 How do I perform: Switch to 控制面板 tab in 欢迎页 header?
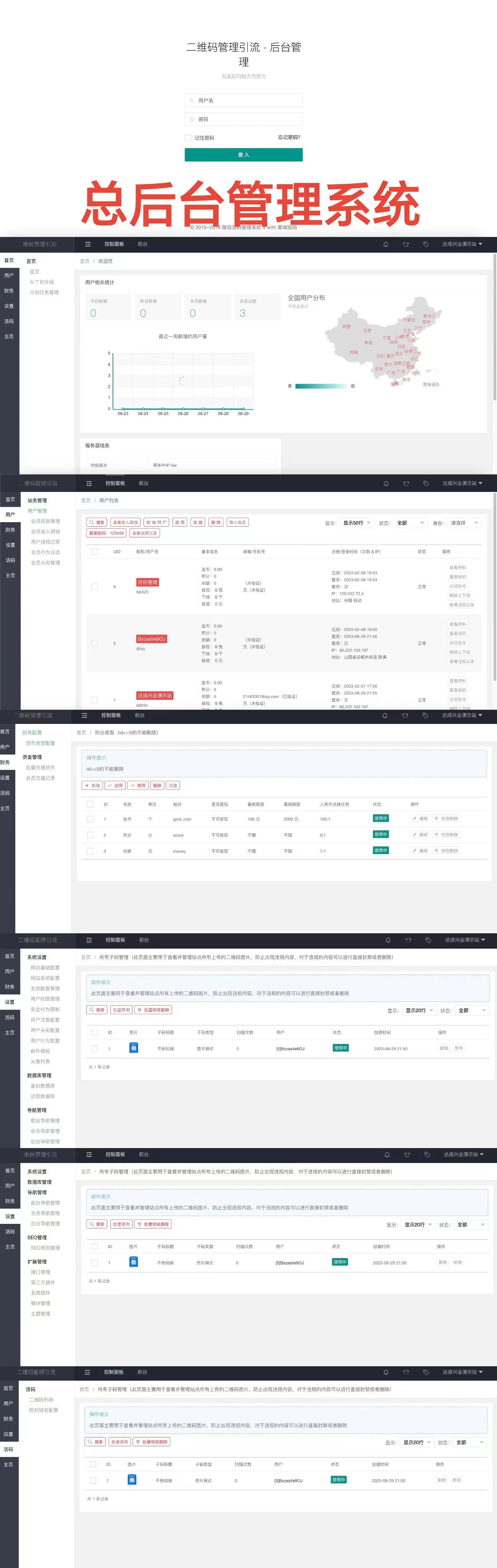coord(114,244)
